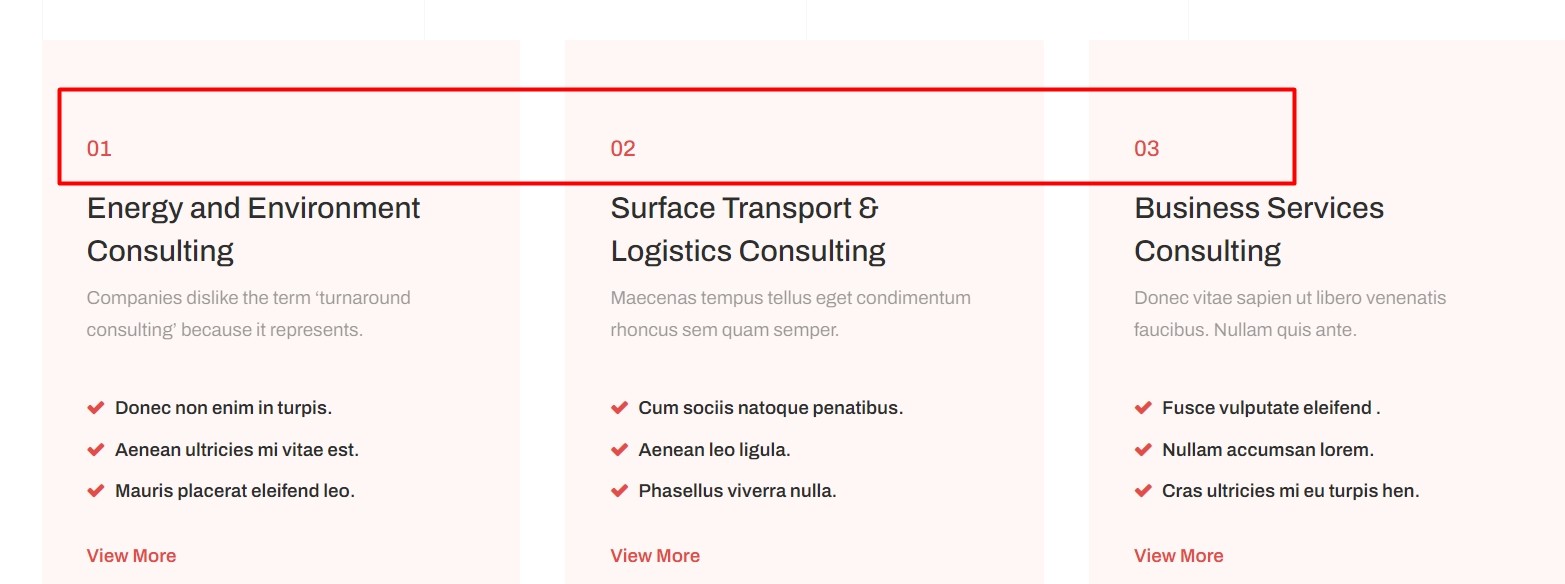
Task: Click the "Maecenas tempus tellus" description paragraph
Action: coord(790,314)
